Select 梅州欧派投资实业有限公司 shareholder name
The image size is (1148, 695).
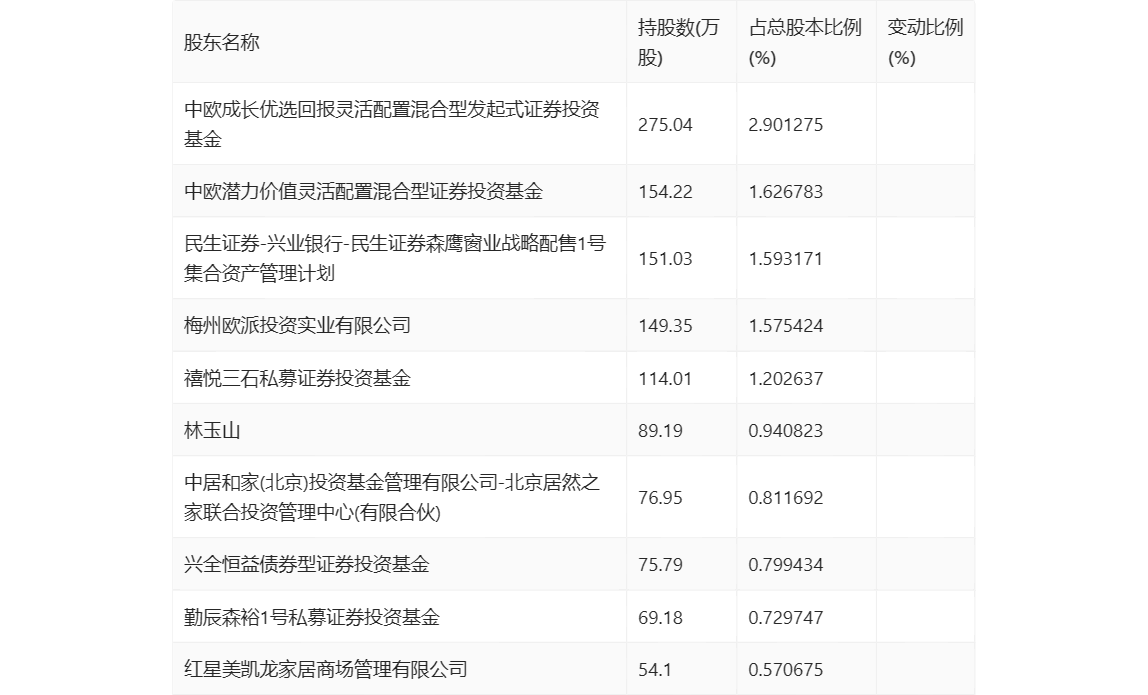(x=297, y=325)
